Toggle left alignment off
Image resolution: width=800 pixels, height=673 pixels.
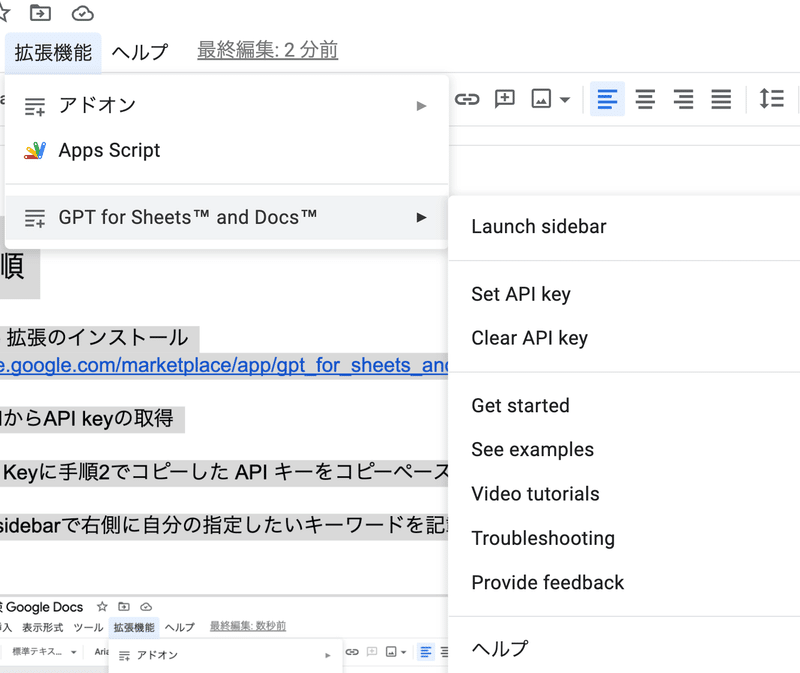point(607,99)
